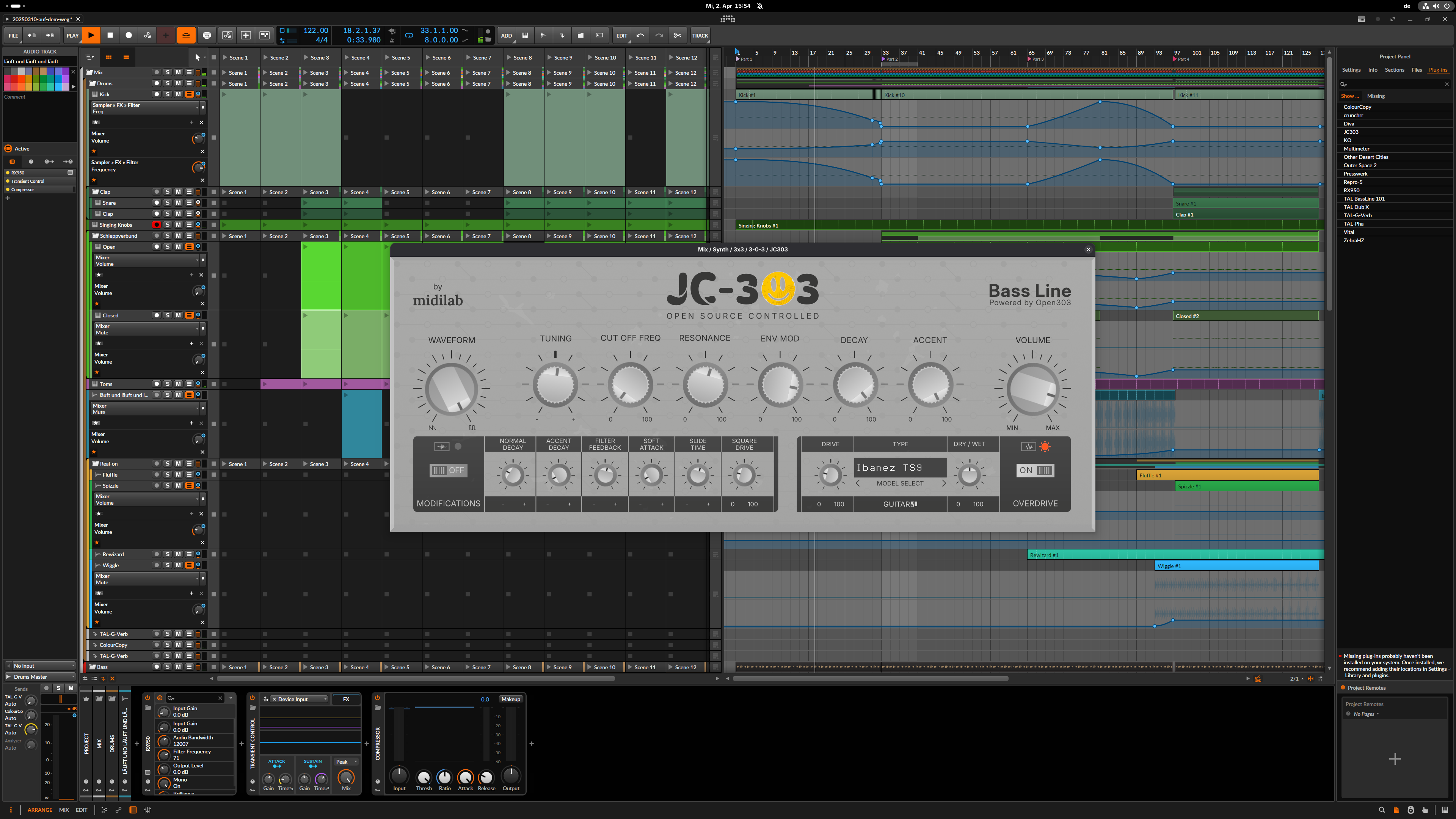Mute the Snare track
Viewport: 1456px width, 819px height.
[178, 203]
